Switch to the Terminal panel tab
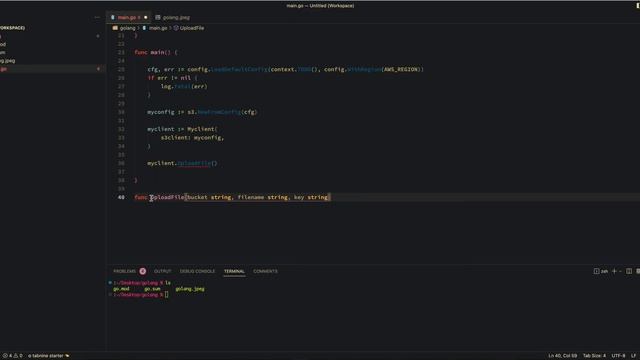 [234, 271]
